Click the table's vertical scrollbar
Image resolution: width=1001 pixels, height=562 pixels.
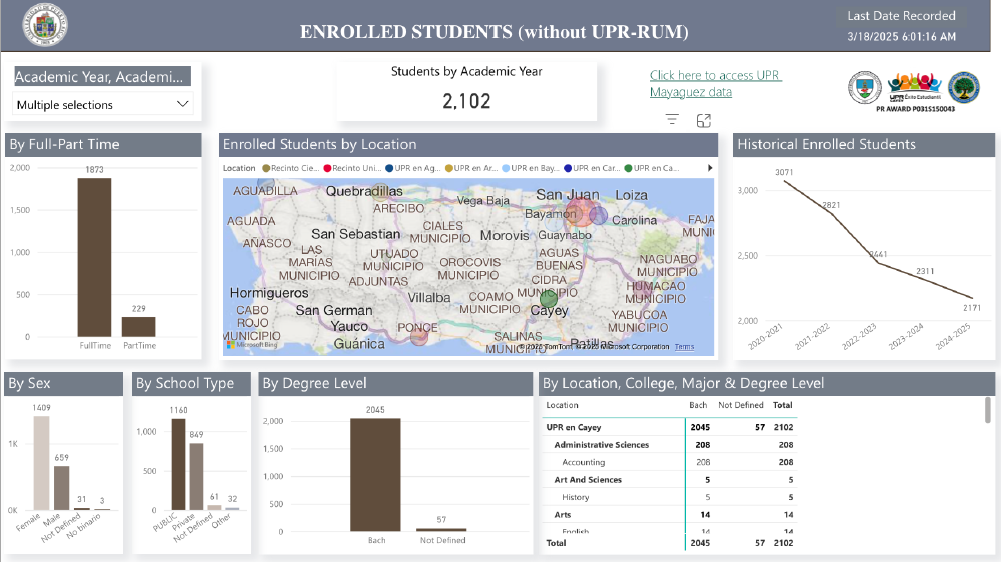988,410
